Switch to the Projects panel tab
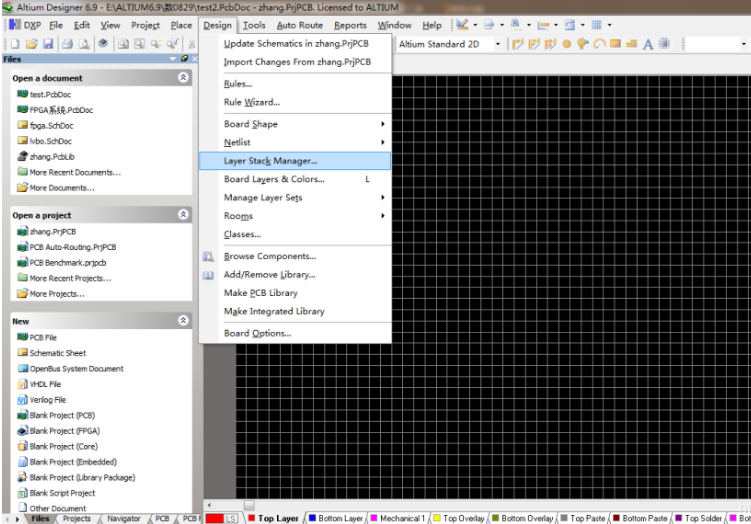 coord(77,518)
